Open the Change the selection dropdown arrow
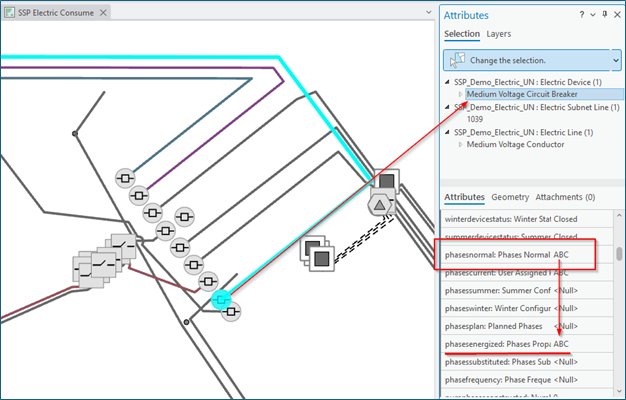Image resolution: width=626 pixels, height=400 pixels. tap(615, 60)
